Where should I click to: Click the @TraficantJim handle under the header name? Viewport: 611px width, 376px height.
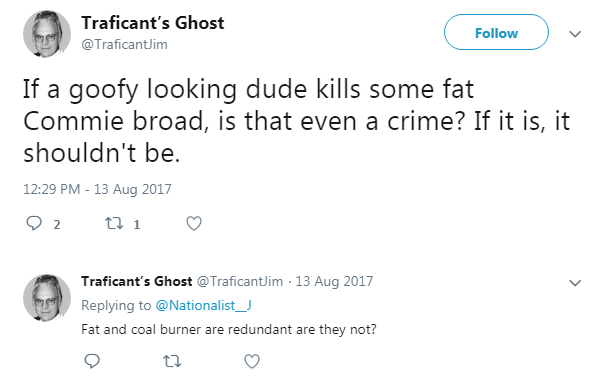pyautogui.click(x=124, y=44)
